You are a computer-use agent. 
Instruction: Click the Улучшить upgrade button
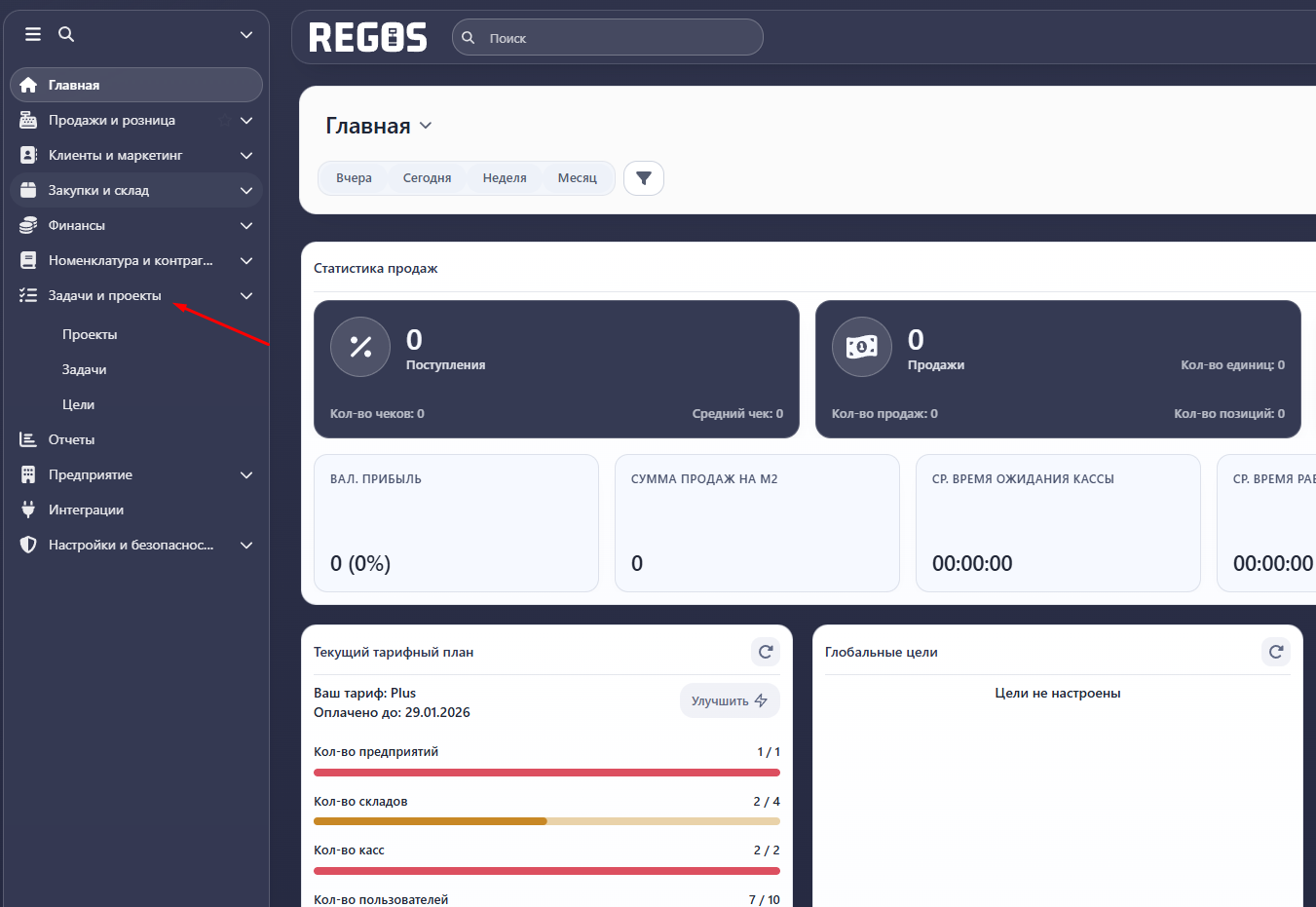pyautogui.click(x=730, y=700)
